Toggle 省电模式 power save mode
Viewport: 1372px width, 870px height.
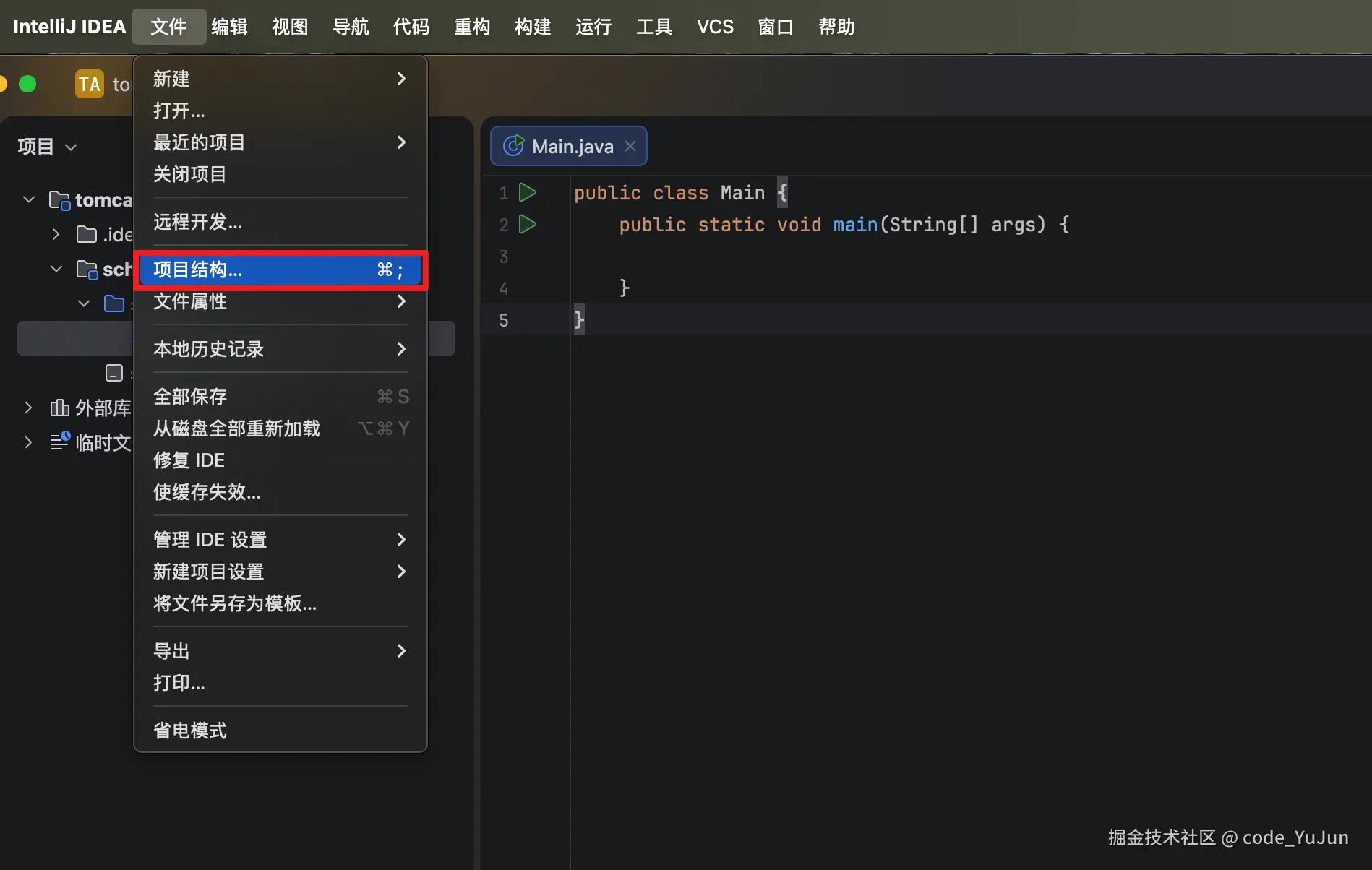[280, 731]
